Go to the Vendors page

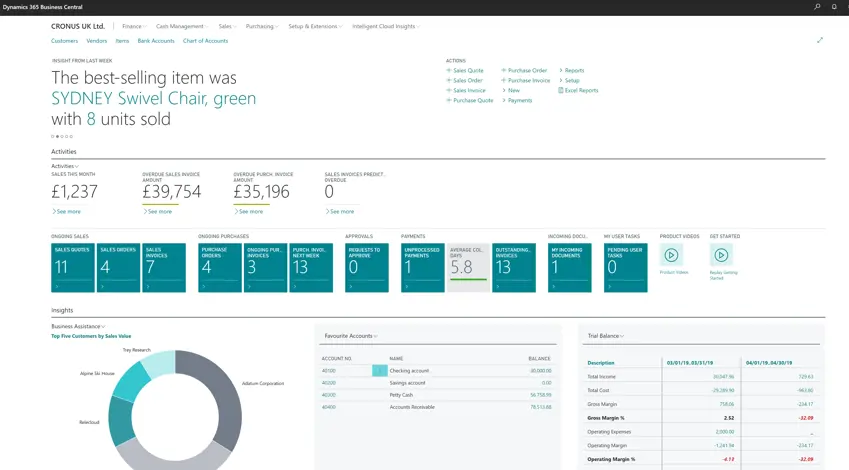[x=96, y=41]
